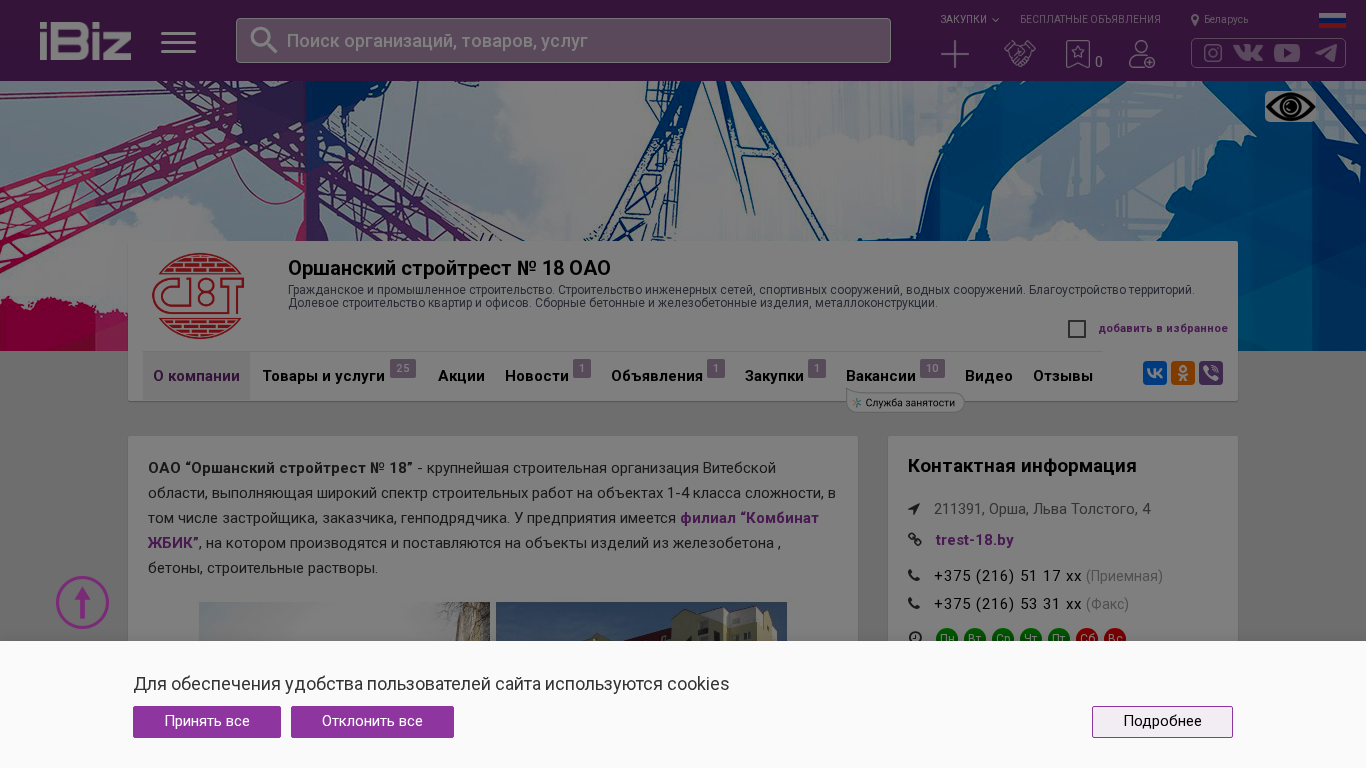This screenshot has width=1366, height=768.
Task: Click the scroll-to-top arrow button
Action: coord(82,602)
